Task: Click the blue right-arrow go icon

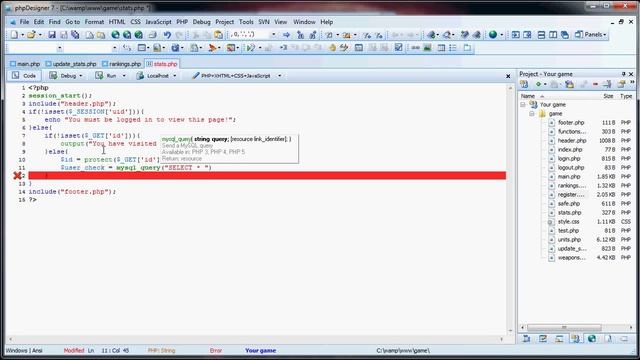Action: tap(286, 35)
